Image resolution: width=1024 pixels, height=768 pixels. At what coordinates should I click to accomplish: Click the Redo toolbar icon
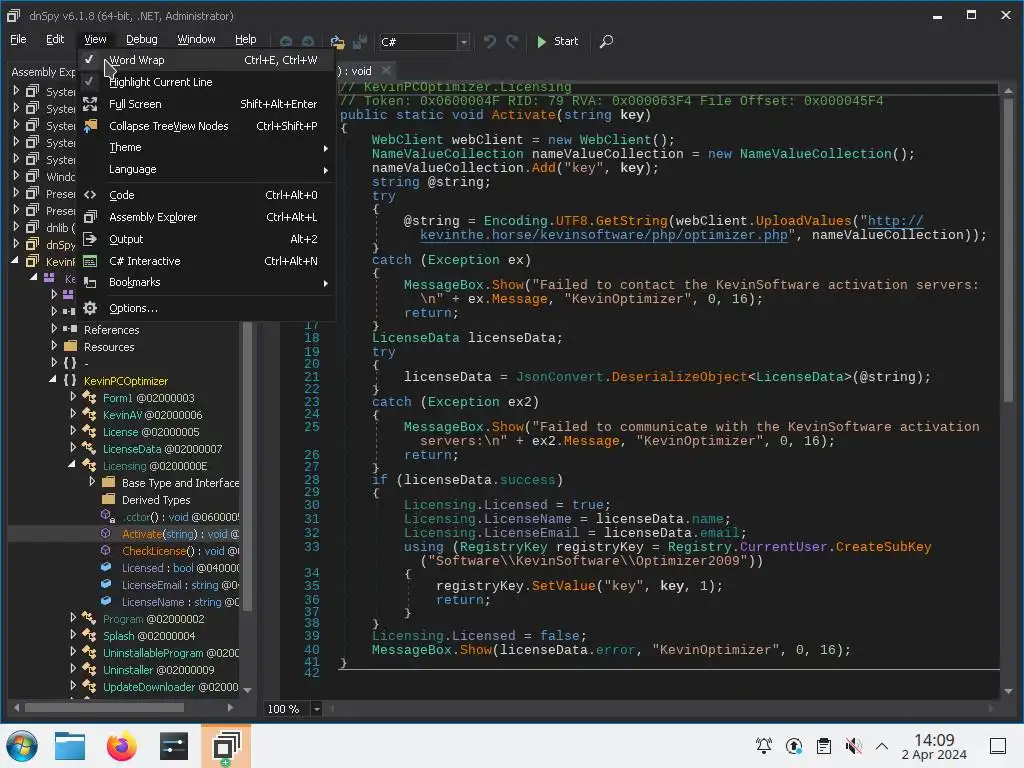click(513, 42)
